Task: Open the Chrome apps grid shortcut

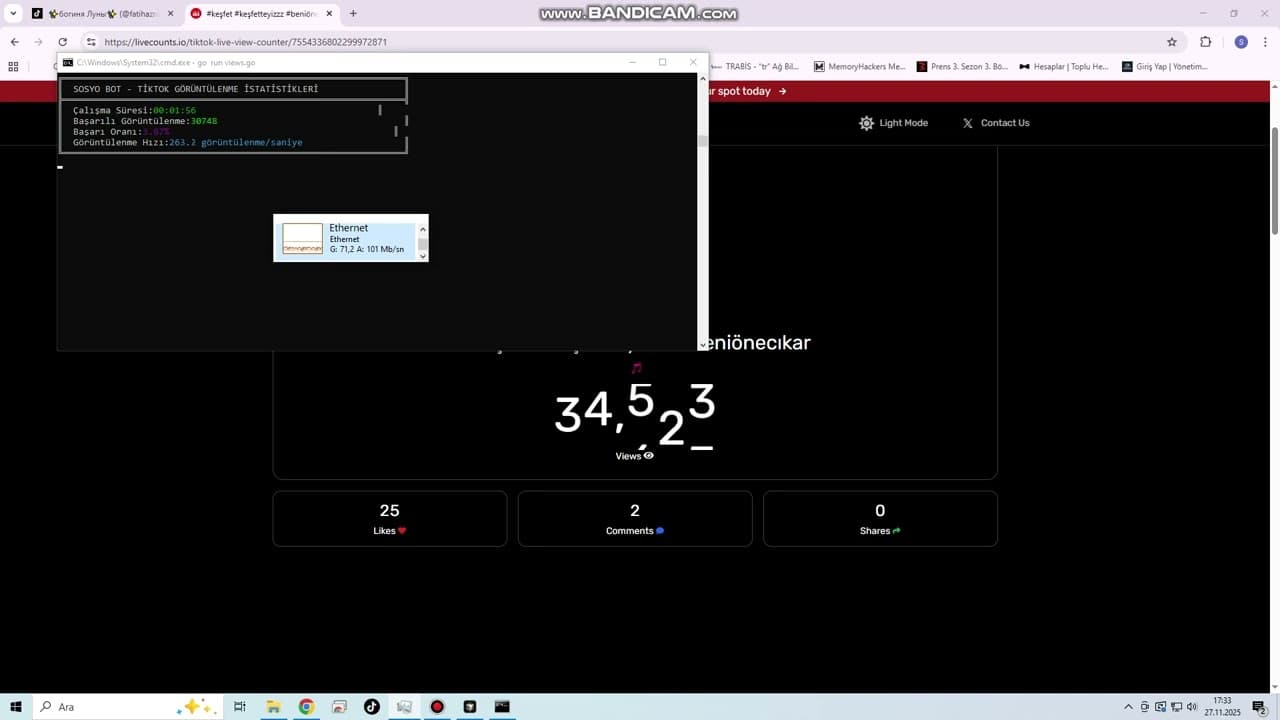Action: point(13,67)
